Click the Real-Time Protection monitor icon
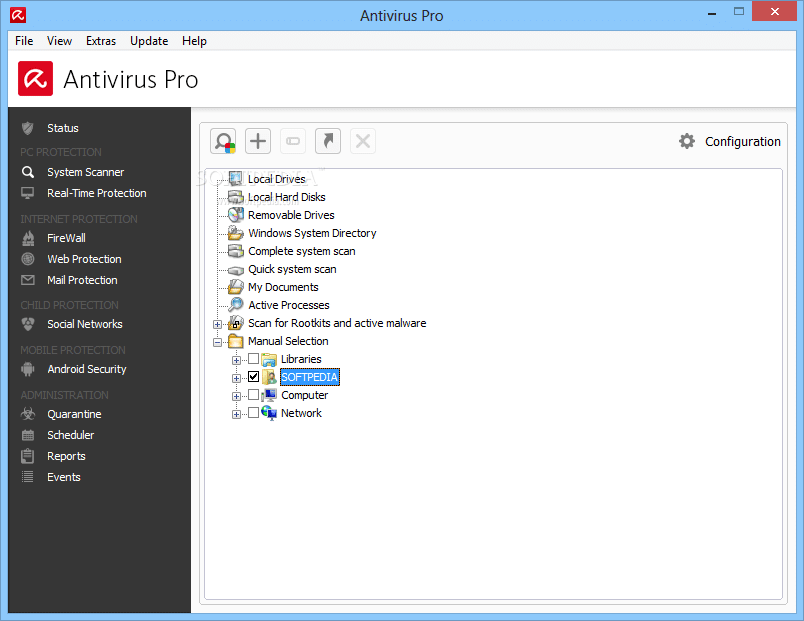This screenshot has height=621, width=804. (28, 193)
